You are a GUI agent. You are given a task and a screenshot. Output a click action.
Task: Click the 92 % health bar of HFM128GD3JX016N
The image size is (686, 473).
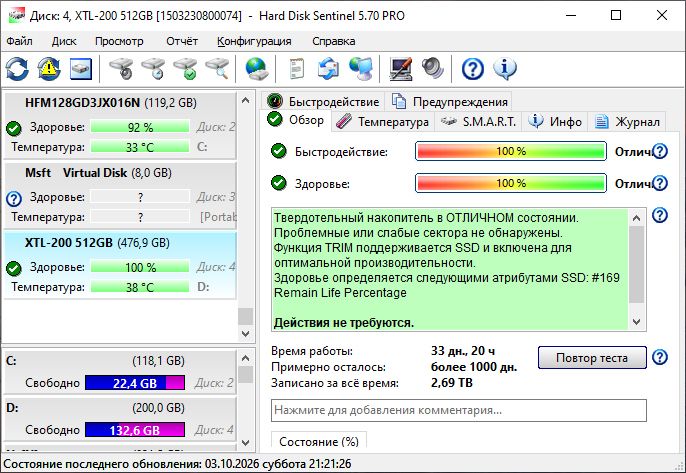[140, 127]
